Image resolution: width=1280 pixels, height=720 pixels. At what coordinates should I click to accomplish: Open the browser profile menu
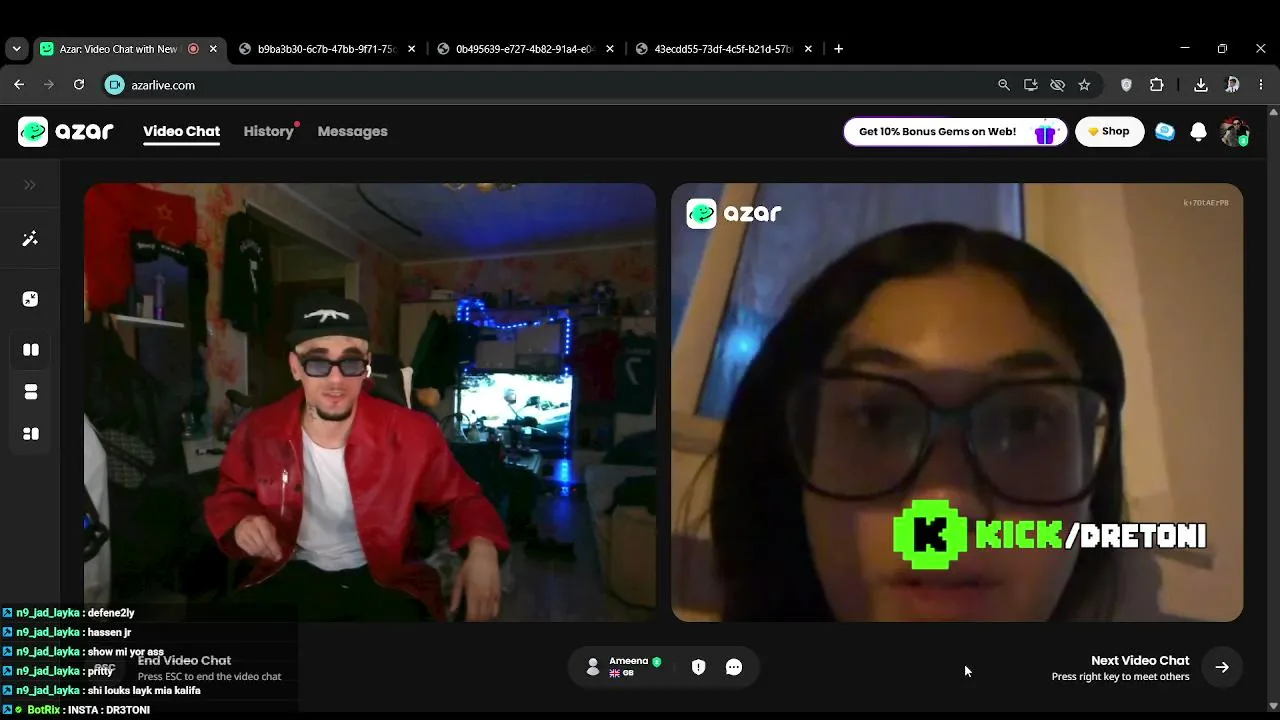pos(1232,85)
